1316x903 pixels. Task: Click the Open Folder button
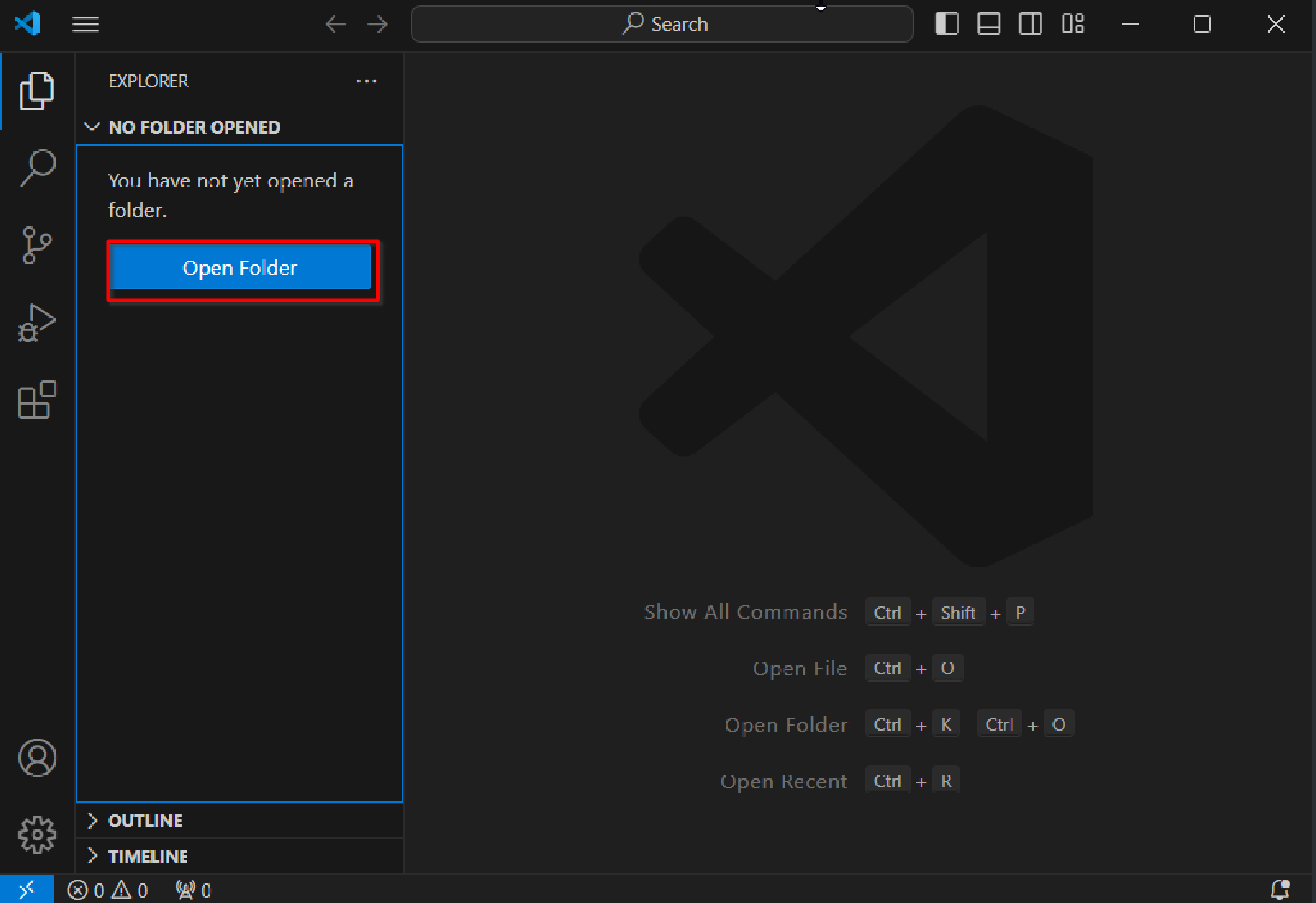coord(240,268)
